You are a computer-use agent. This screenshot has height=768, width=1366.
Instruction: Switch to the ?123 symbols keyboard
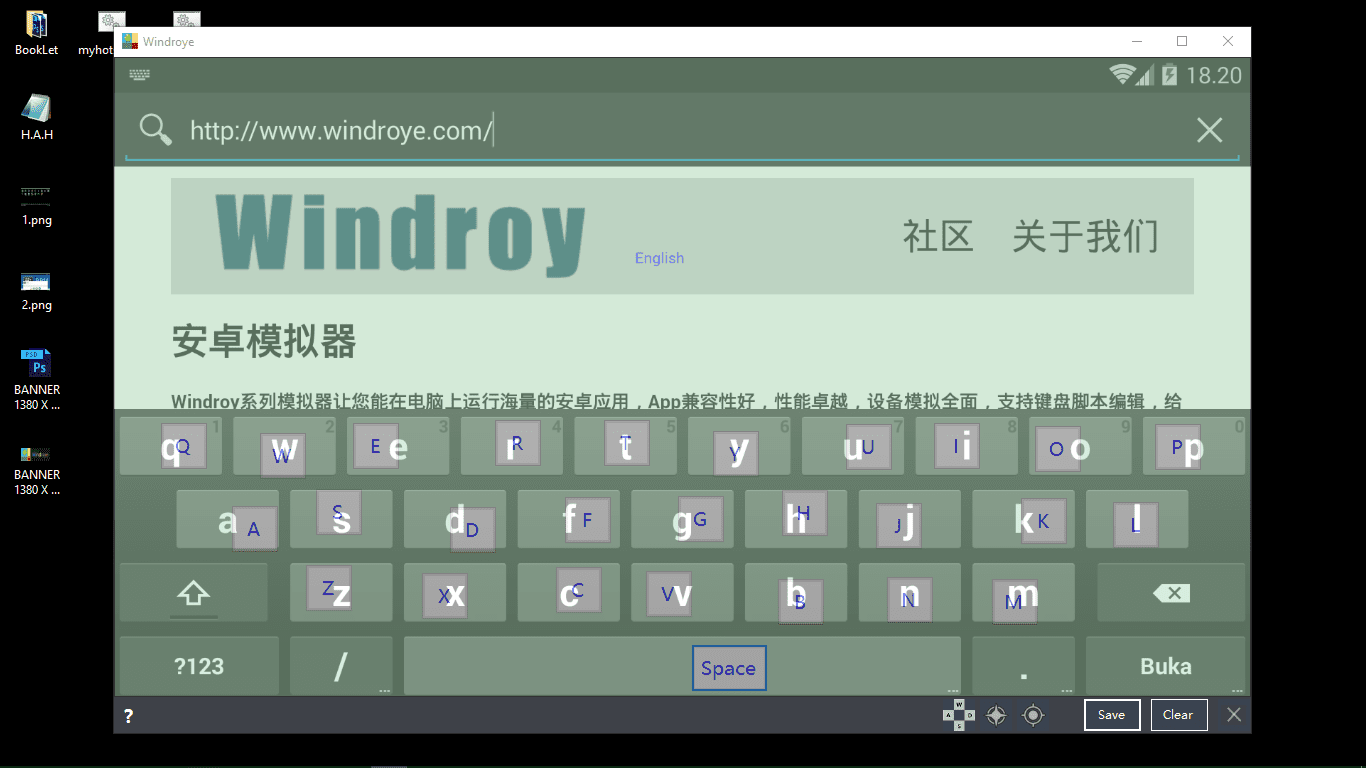point(199,666)
